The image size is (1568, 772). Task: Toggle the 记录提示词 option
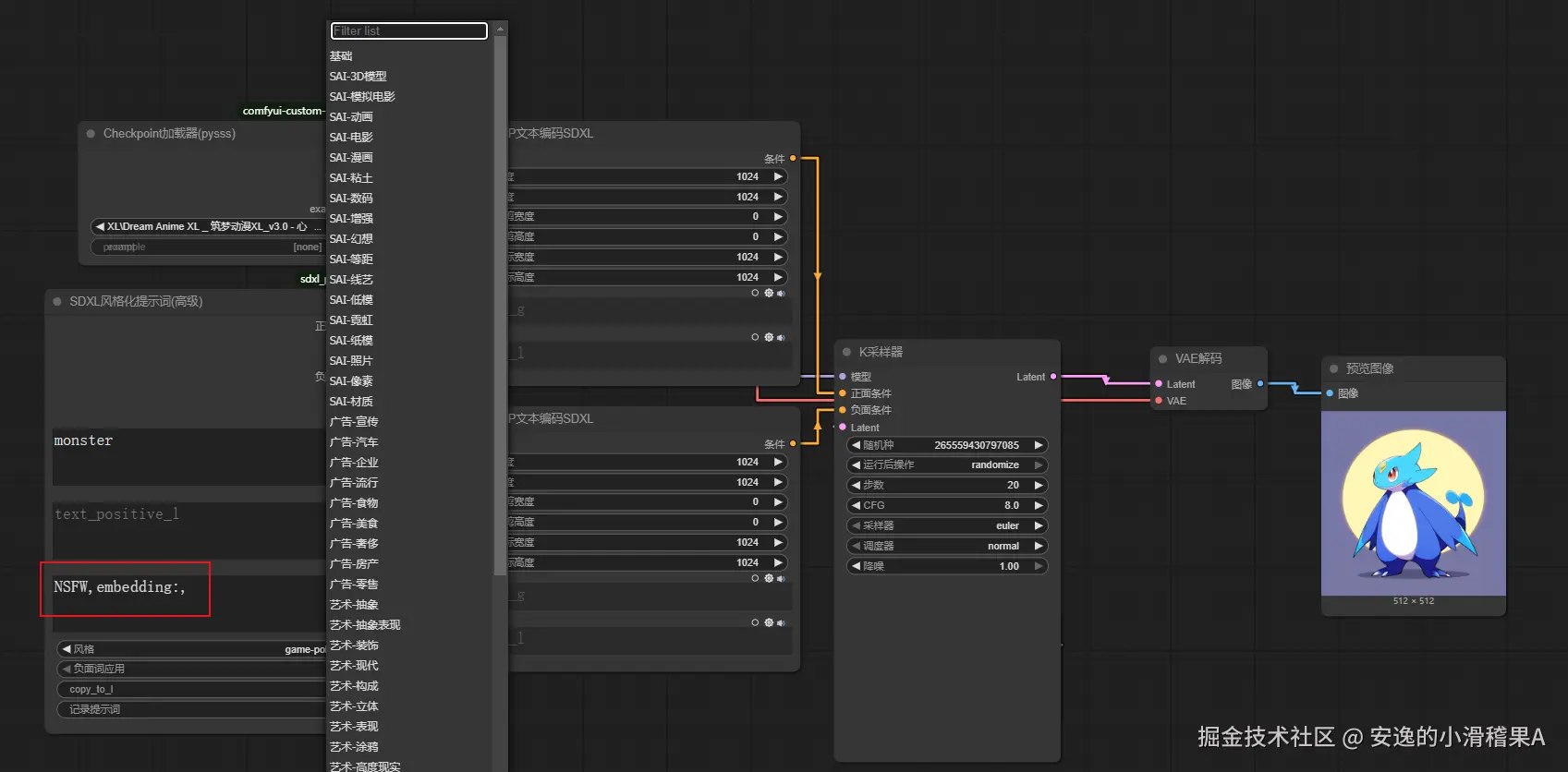click(x=191, y=709)
